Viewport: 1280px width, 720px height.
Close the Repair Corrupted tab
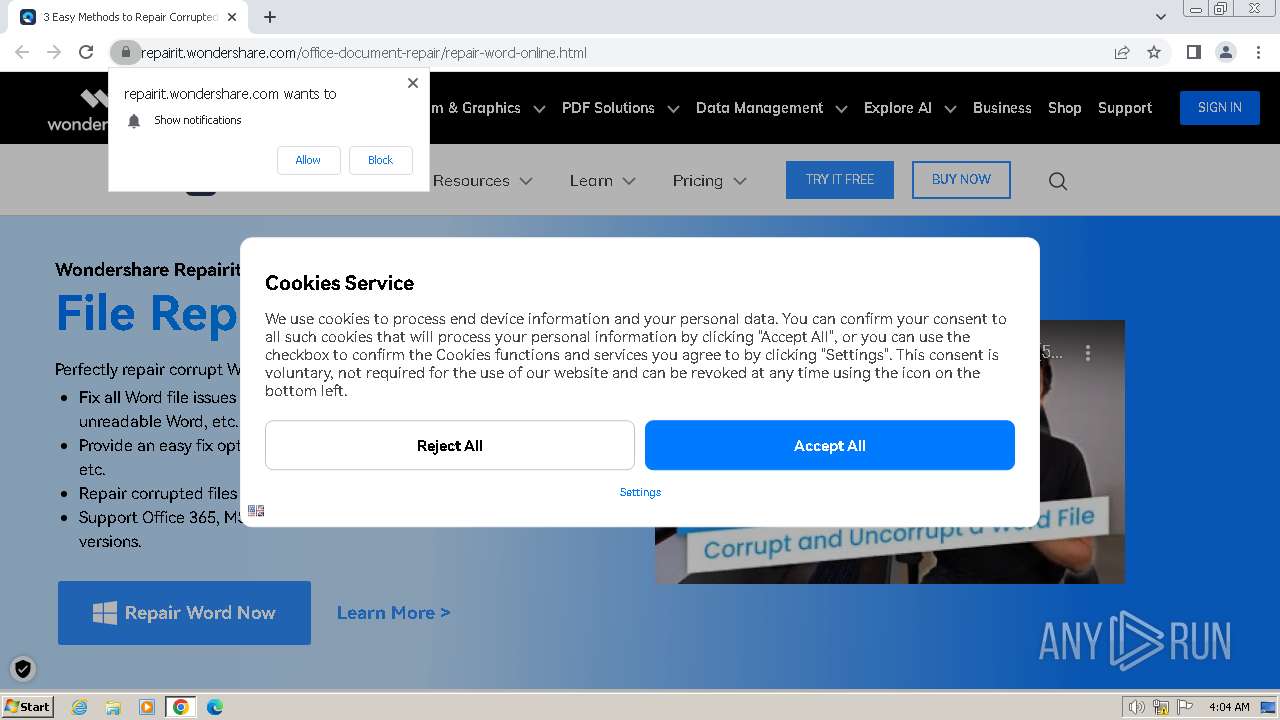[x=232, y=17]
